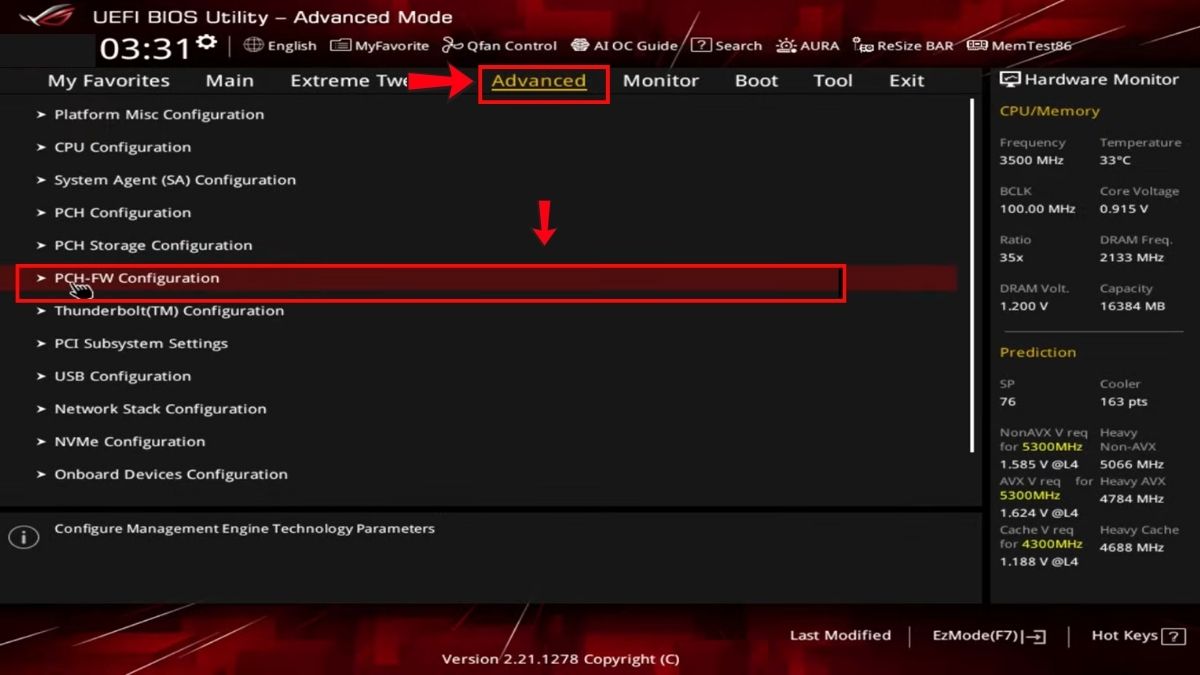
Task: Click the Prediction heading
Action: [x=1038, y=353]
